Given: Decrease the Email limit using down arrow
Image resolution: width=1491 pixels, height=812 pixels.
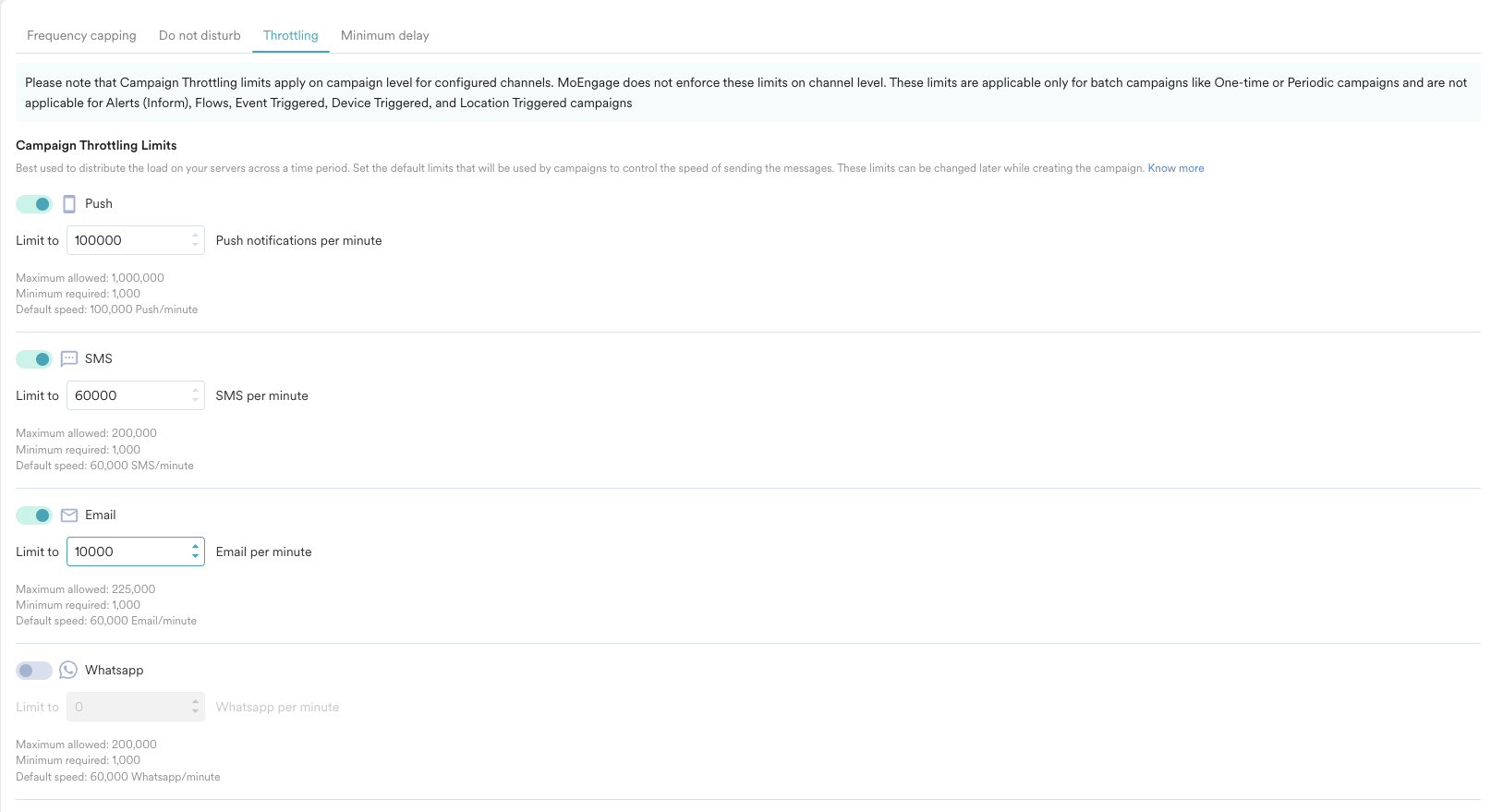Looking at the screenshot, I should click(195, 556).
